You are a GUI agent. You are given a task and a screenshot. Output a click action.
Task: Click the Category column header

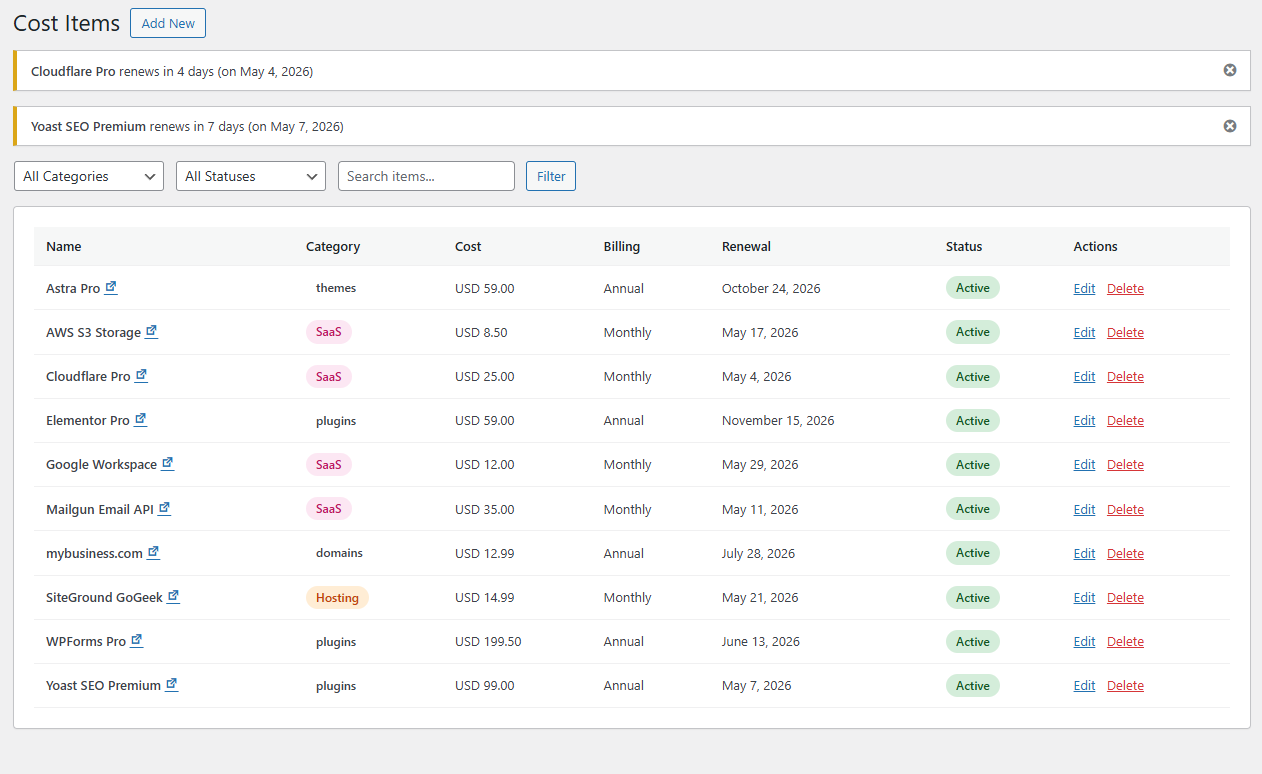pyautogui.click(x=333, y=246)
